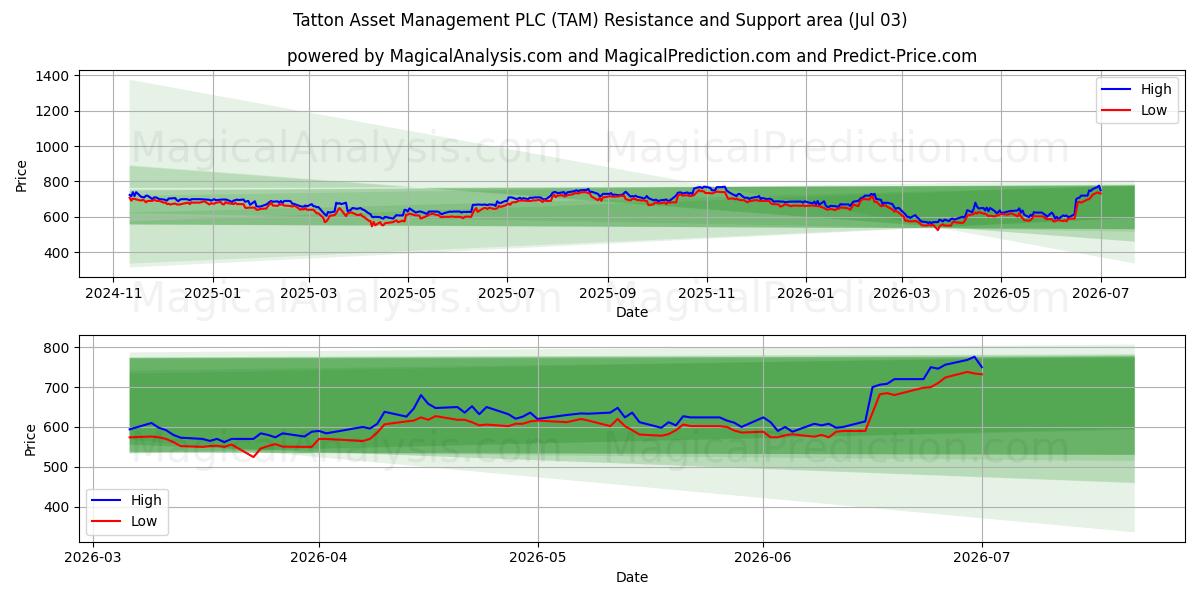Click the 500 price tick on bottom chart

[56, 468]
